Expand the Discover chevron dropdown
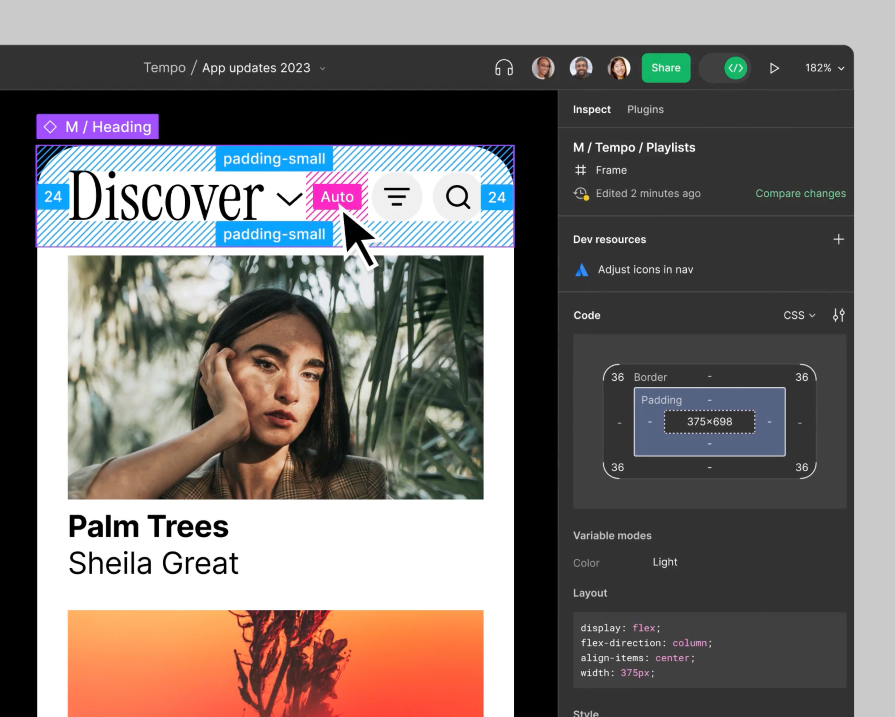This screenshot has width=895, height=717. click(288, 198)
